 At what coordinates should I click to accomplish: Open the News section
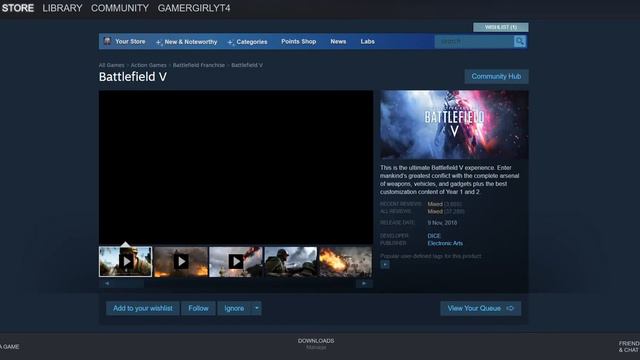(338, 42)
